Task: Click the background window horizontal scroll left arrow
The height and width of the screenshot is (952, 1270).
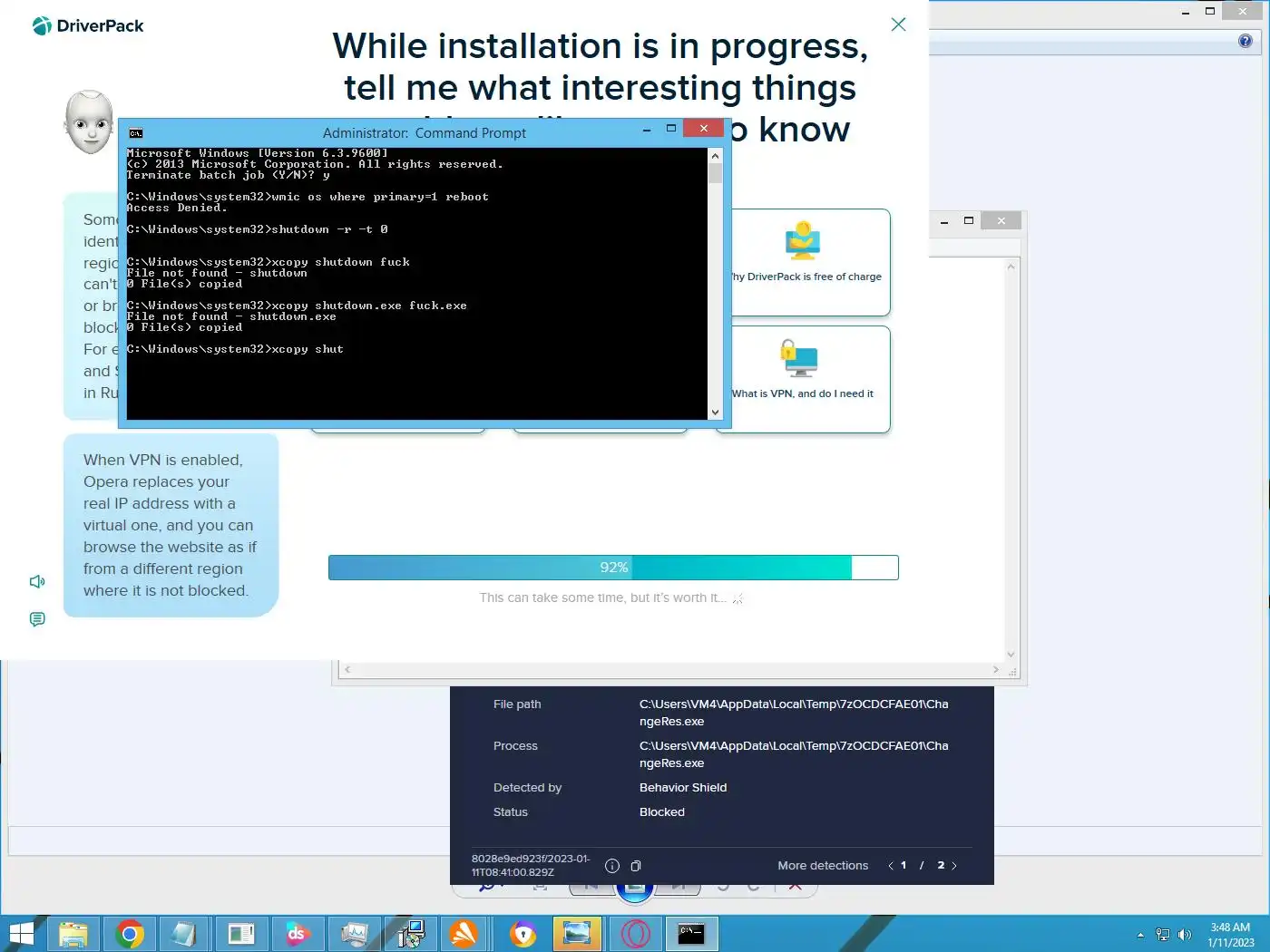Action: click(x=347, y=670)
